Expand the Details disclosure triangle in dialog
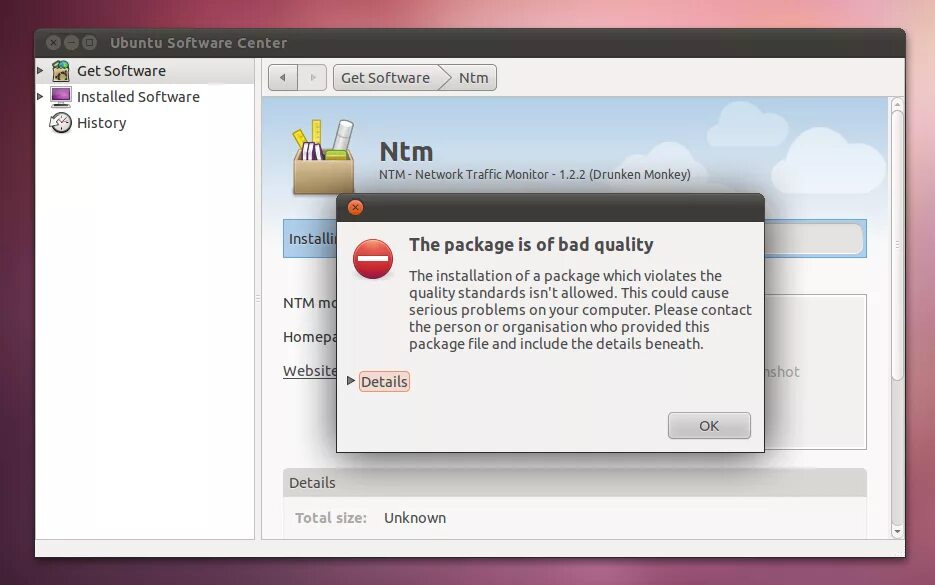The height and width of the screenshot is (585, 935). point(351,380)
